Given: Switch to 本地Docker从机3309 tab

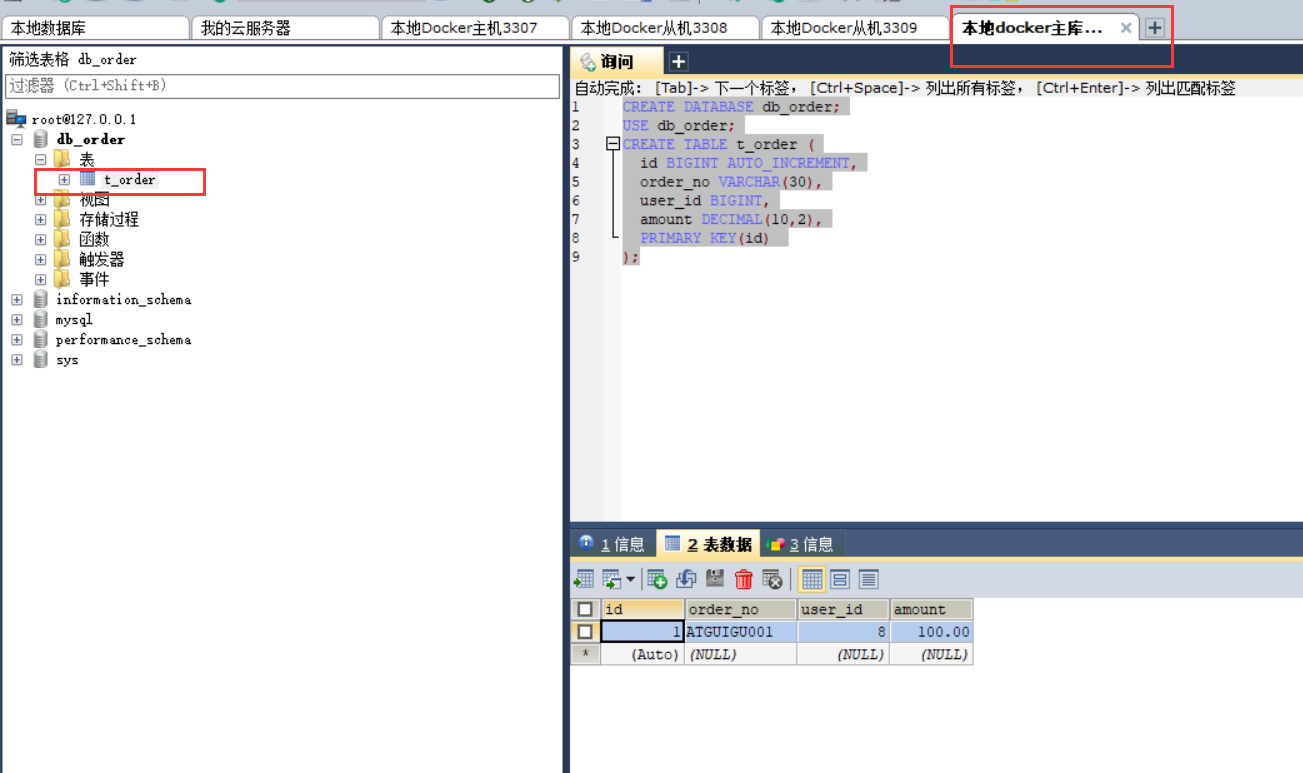Looking at the screenshot, I should click(855, 28).
